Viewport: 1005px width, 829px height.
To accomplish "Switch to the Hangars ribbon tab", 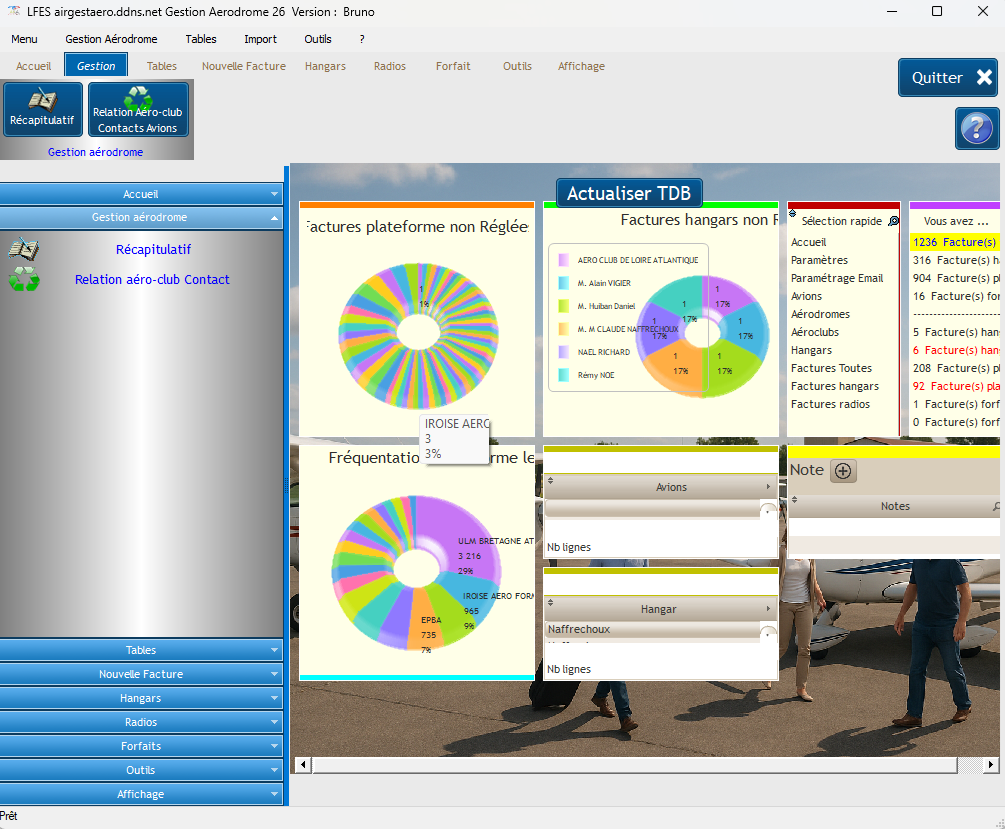I will (325, 66).
